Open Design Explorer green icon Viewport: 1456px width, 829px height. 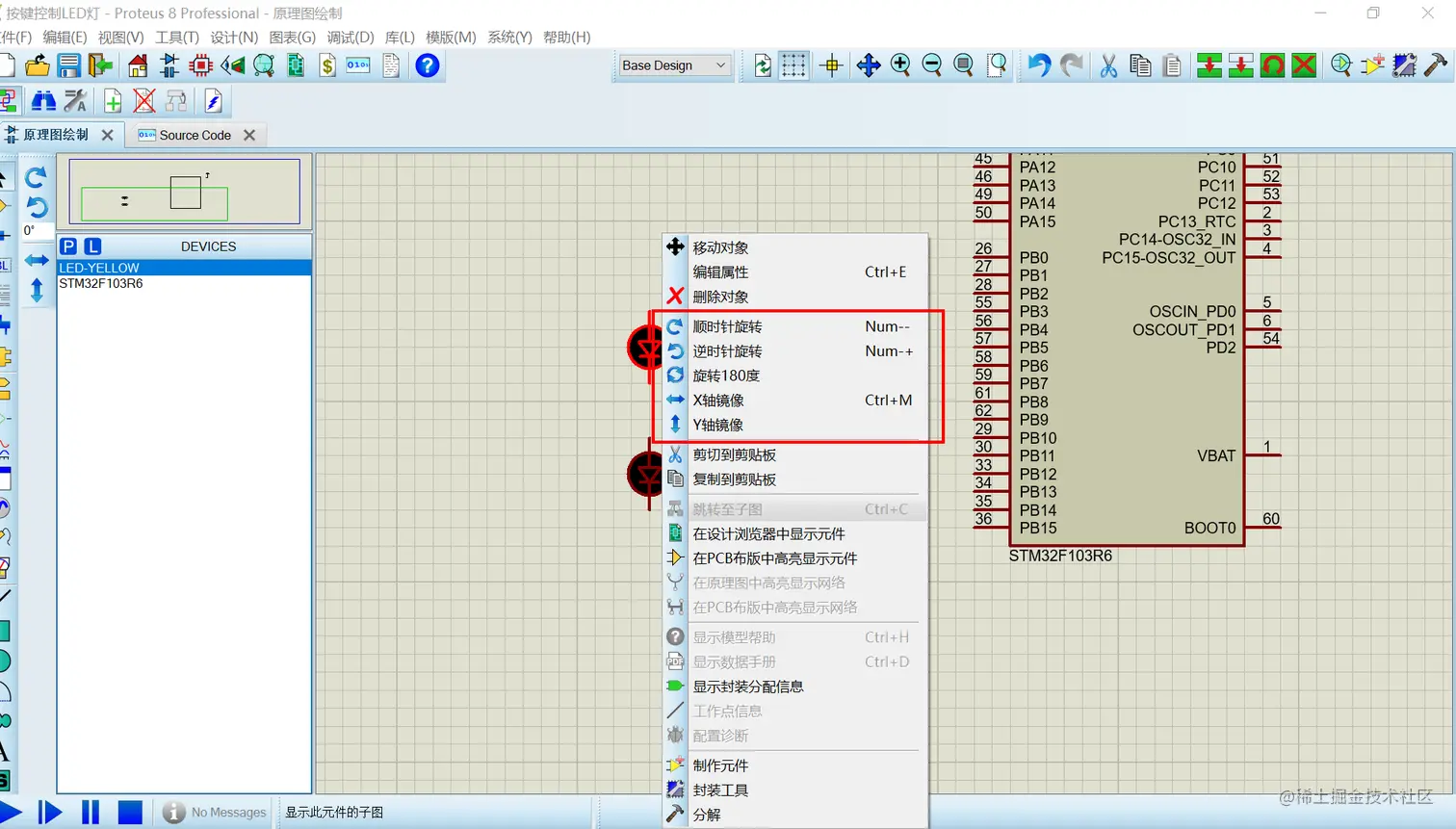(x=296, y=65)
